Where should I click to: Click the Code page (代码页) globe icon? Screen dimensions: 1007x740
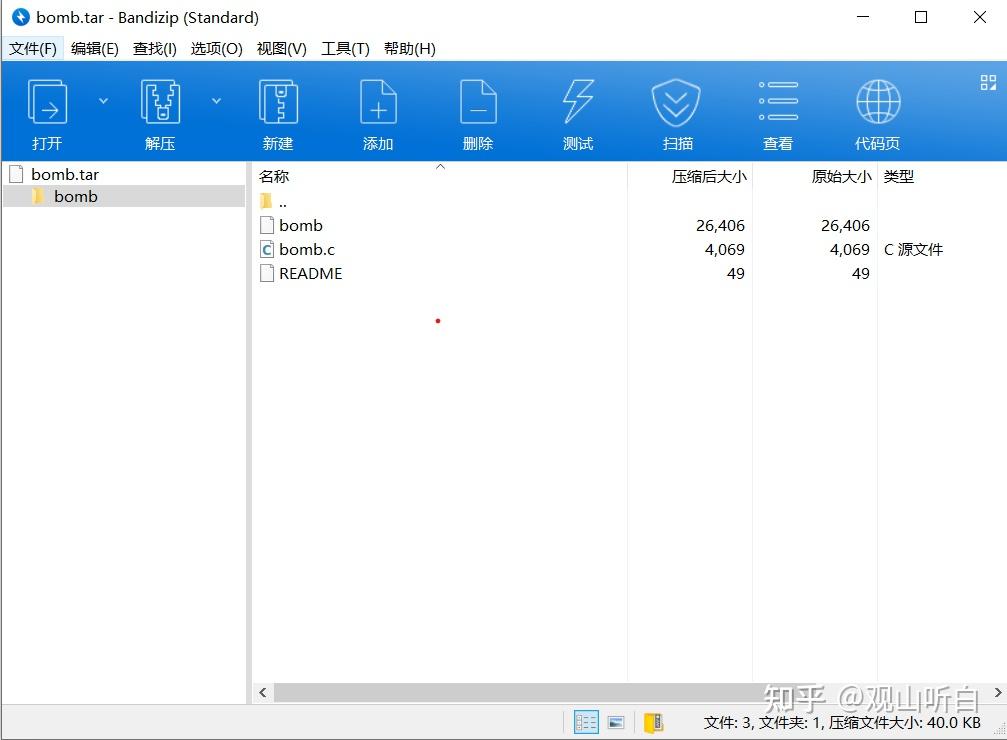pos(878,101)
